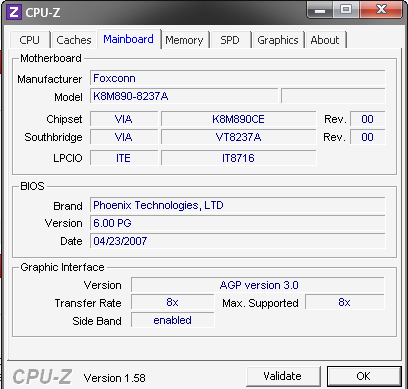Switch to the Memory tab
The height and width of the screenshot is (389, 408).
(x=184, y=40)
